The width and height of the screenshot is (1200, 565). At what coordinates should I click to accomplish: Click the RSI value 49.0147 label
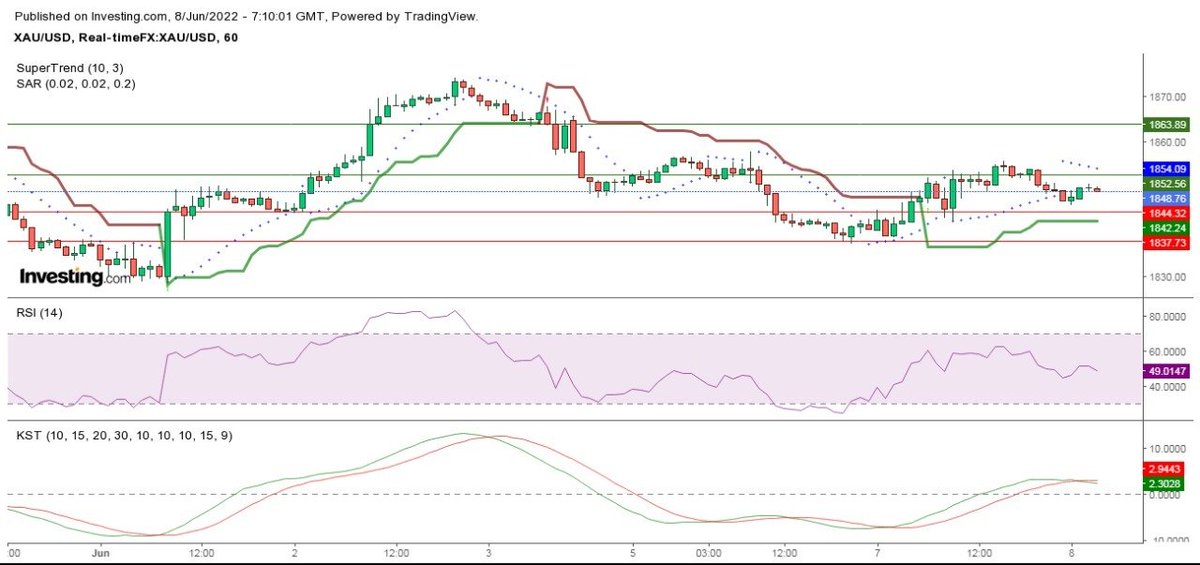coord(1165,370)
